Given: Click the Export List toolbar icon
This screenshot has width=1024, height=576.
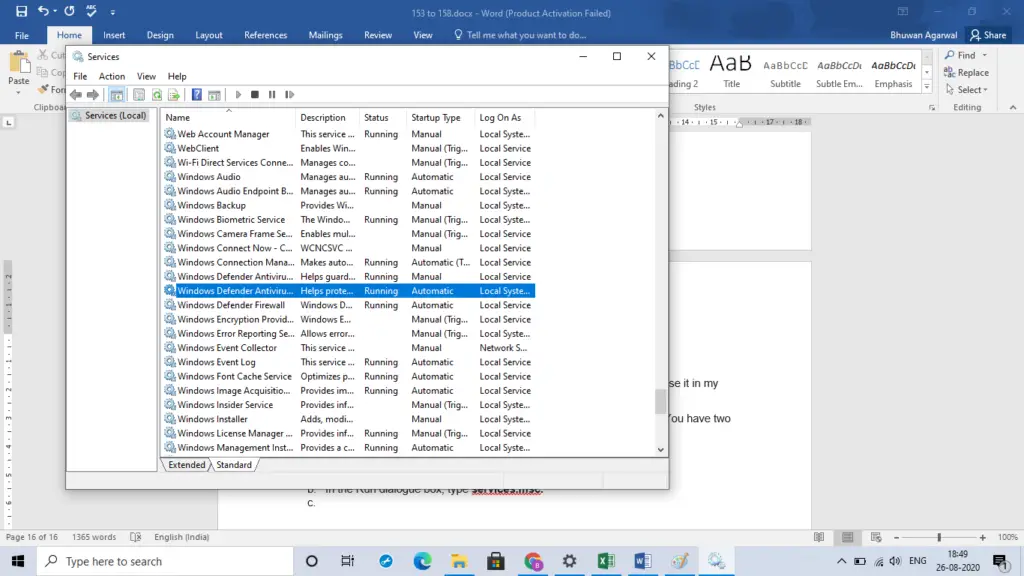Looking at the screenshot, I should pyautogui.click(x=174, y=95).
